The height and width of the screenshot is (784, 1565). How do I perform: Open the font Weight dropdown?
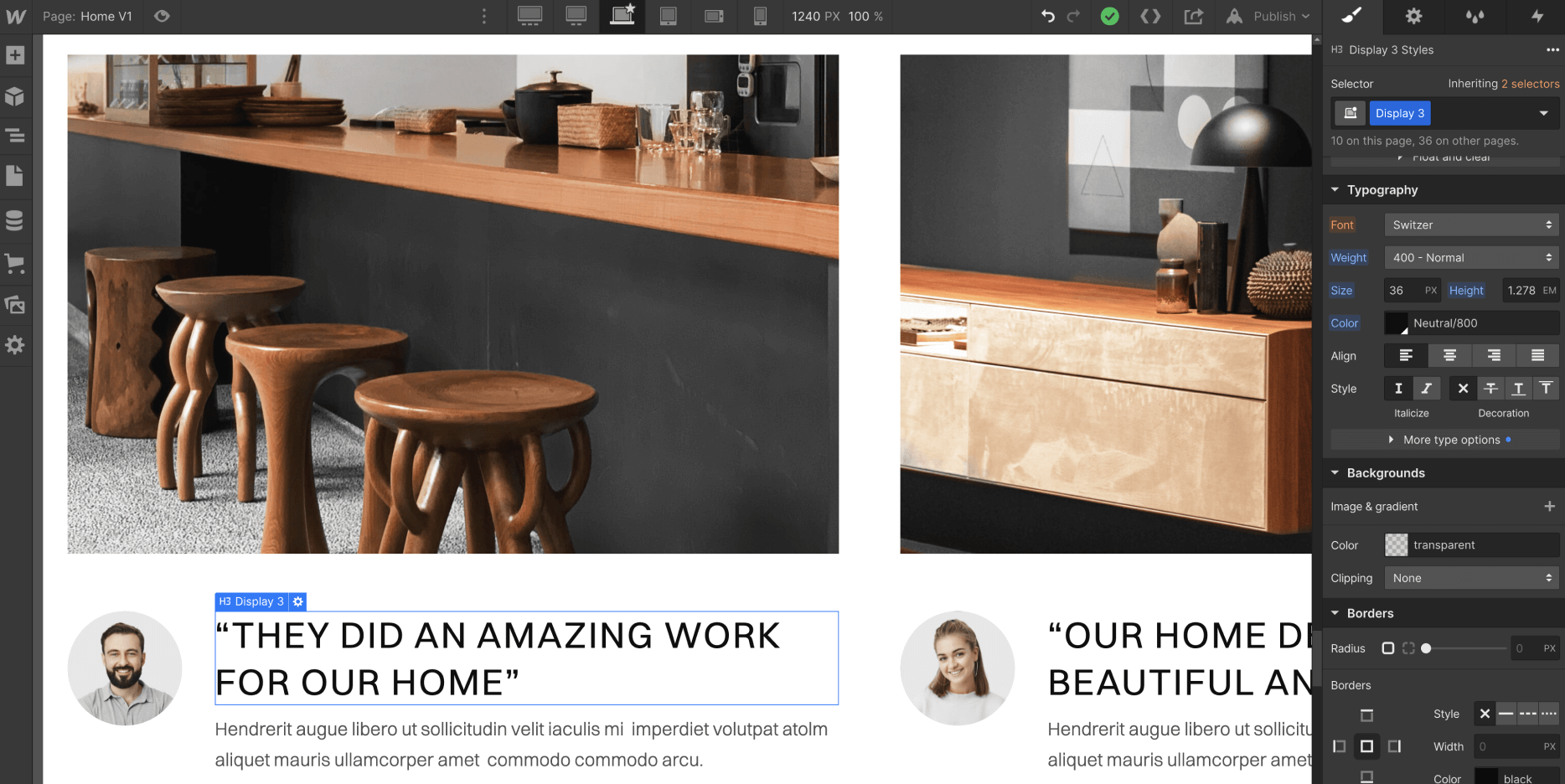(1471, 257)
